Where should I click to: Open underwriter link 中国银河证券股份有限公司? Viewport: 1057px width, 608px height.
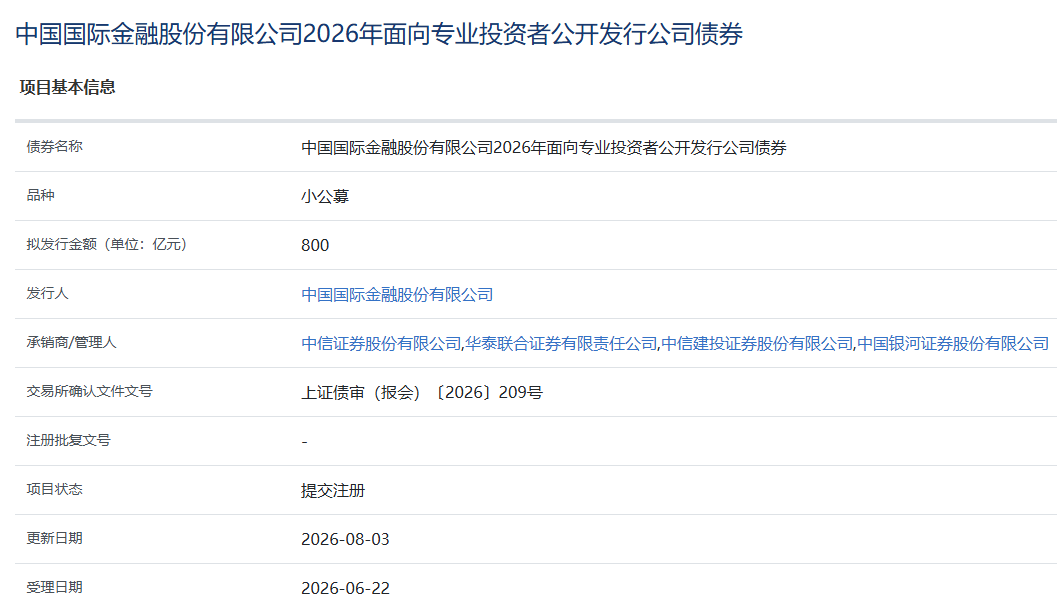(x=953, y=344)
